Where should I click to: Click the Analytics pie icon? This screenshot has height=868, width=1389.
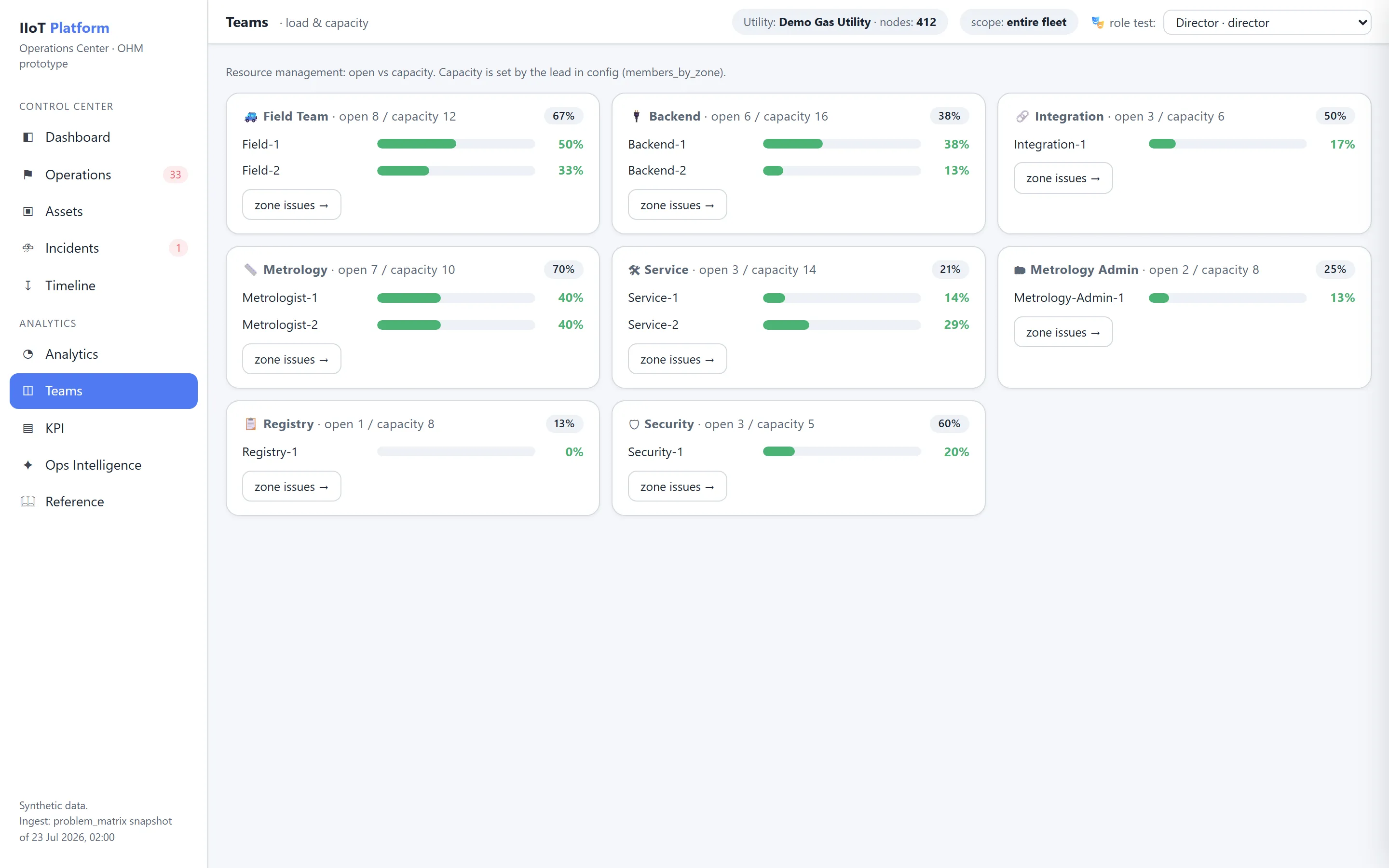27,354
